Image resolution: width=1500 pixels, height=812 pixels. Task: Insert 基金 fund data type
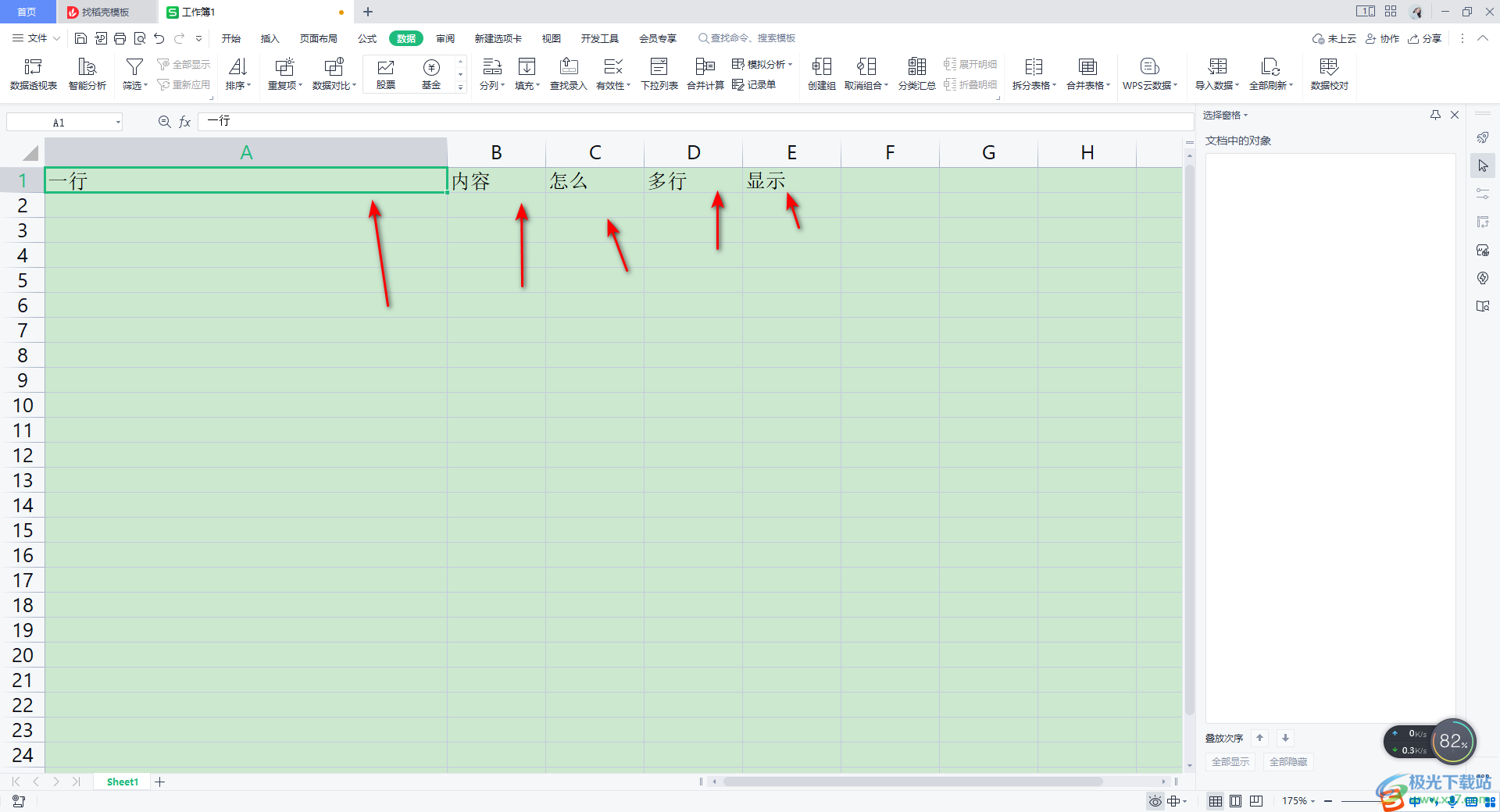(431, 74)
